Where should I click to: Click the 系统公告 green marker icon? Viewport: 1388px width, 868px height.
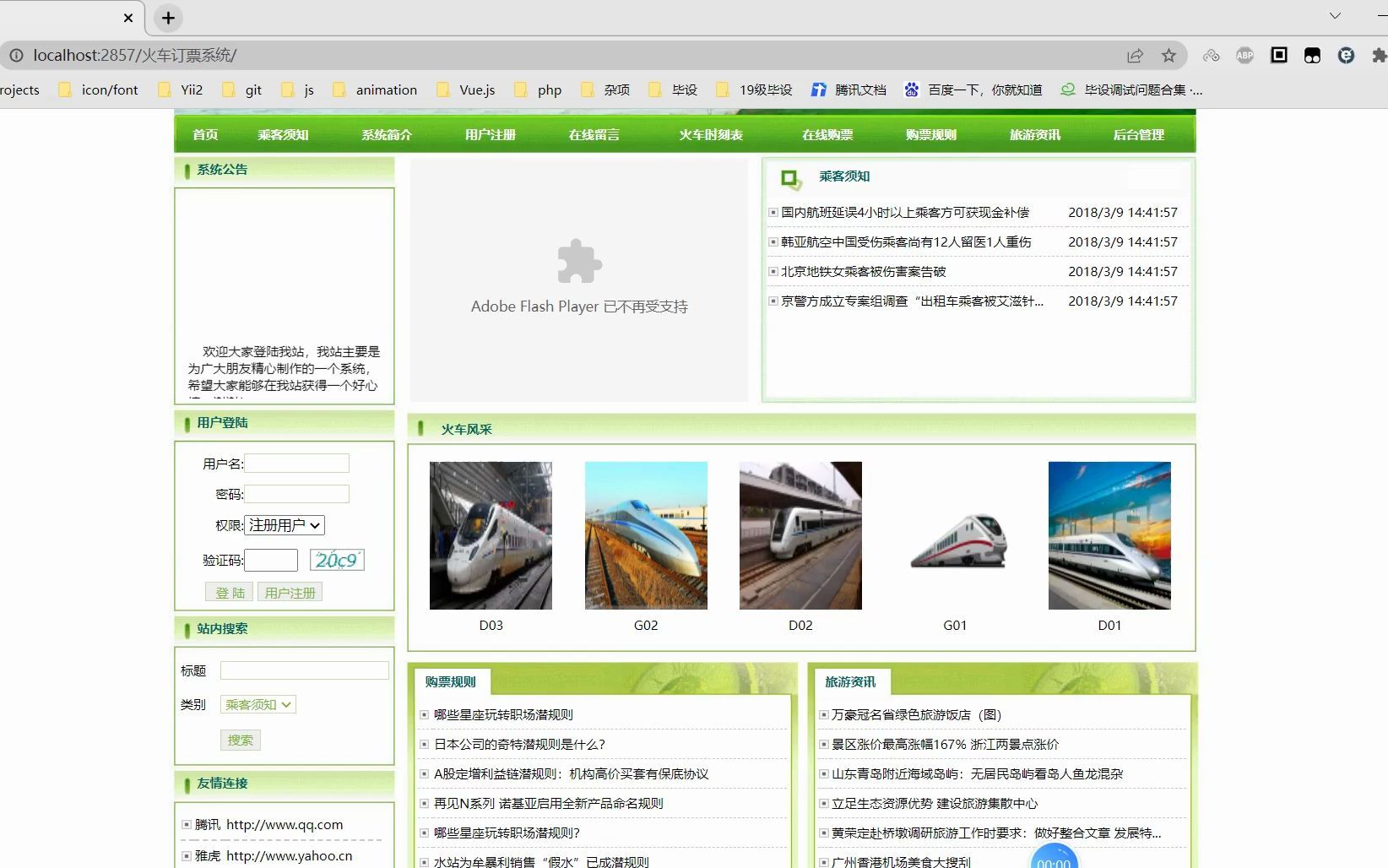tap(187, 170)
